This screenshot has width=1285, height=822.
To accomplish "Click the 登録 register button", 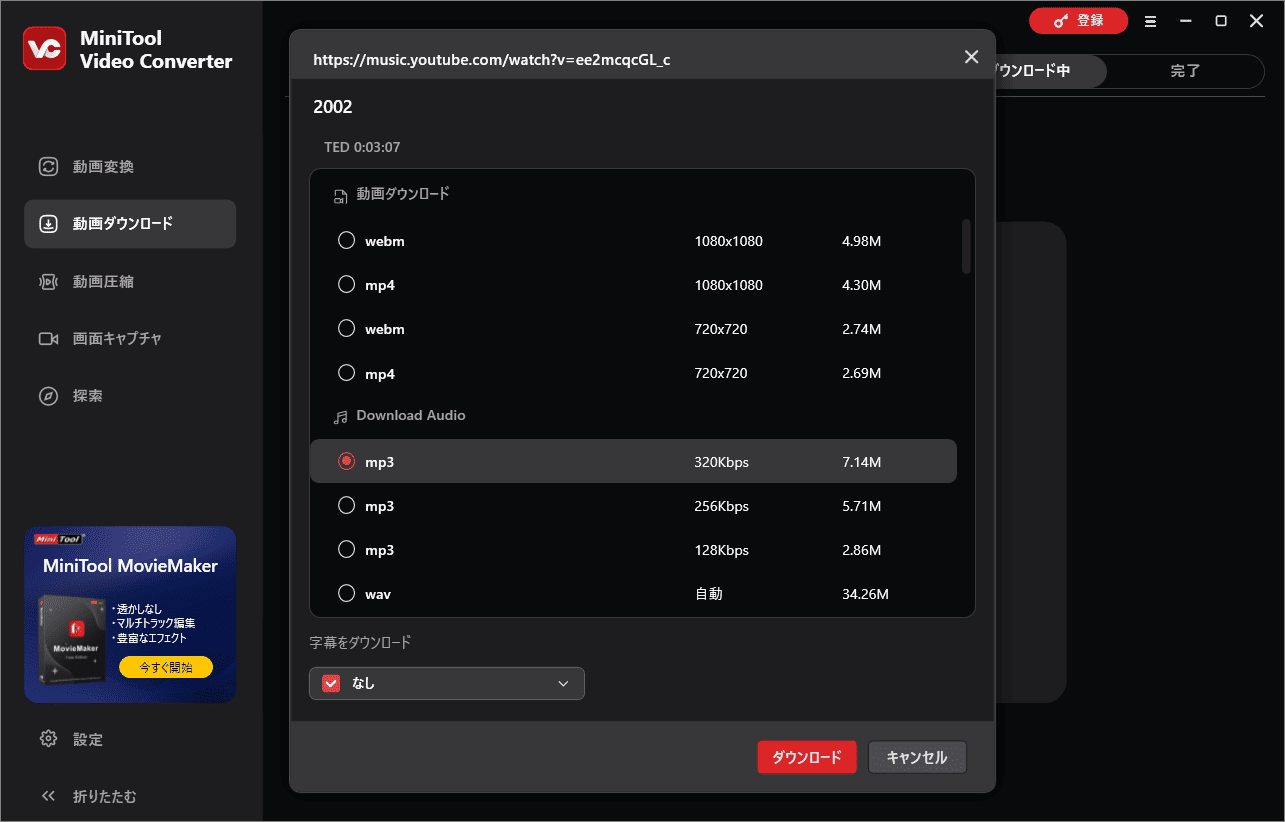I will pyautogui.click(x=1078, y=21).
